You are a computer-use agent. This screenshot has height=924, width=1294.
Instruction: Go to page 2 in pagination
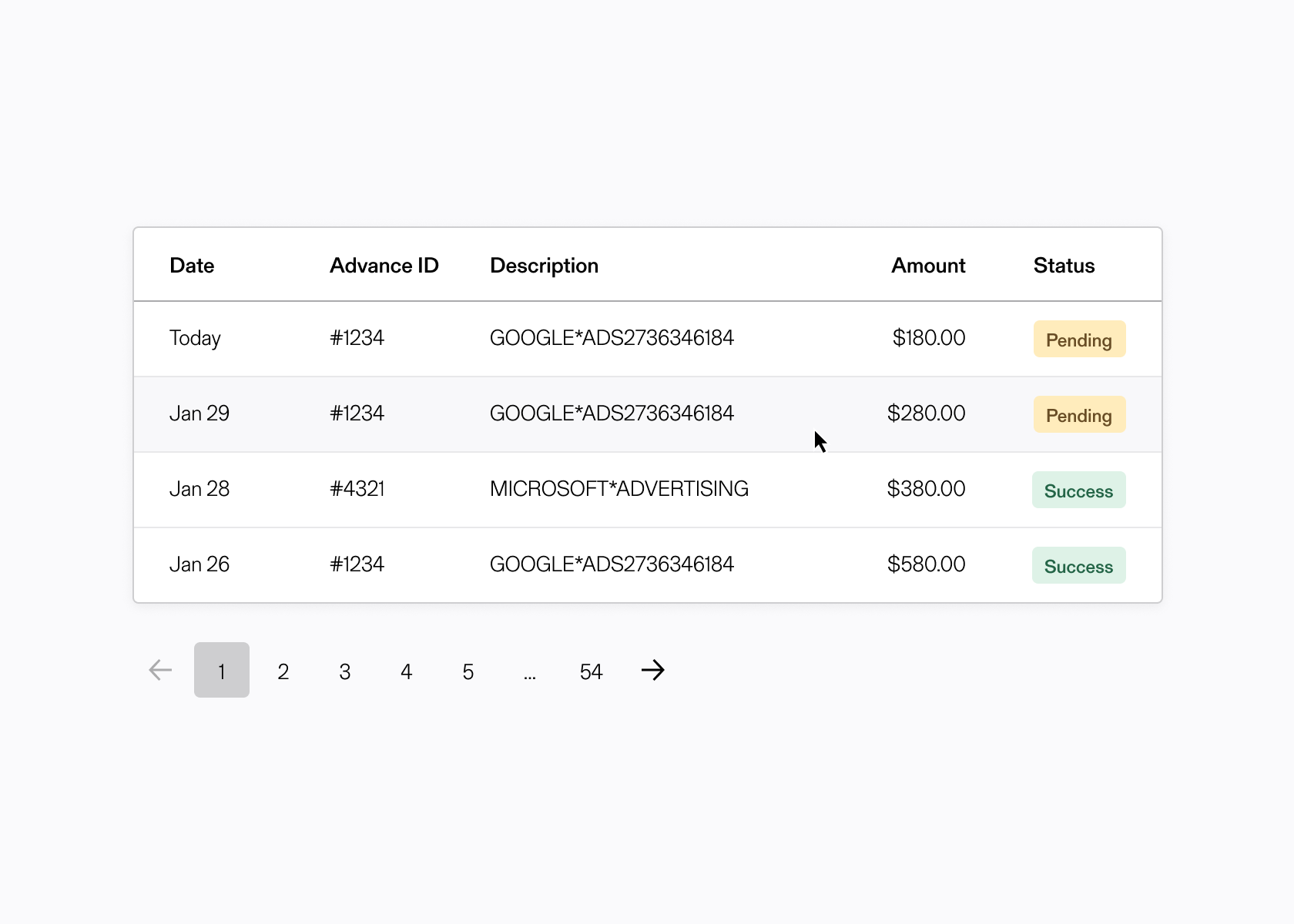pyautogui.click(x=283, y=671)
